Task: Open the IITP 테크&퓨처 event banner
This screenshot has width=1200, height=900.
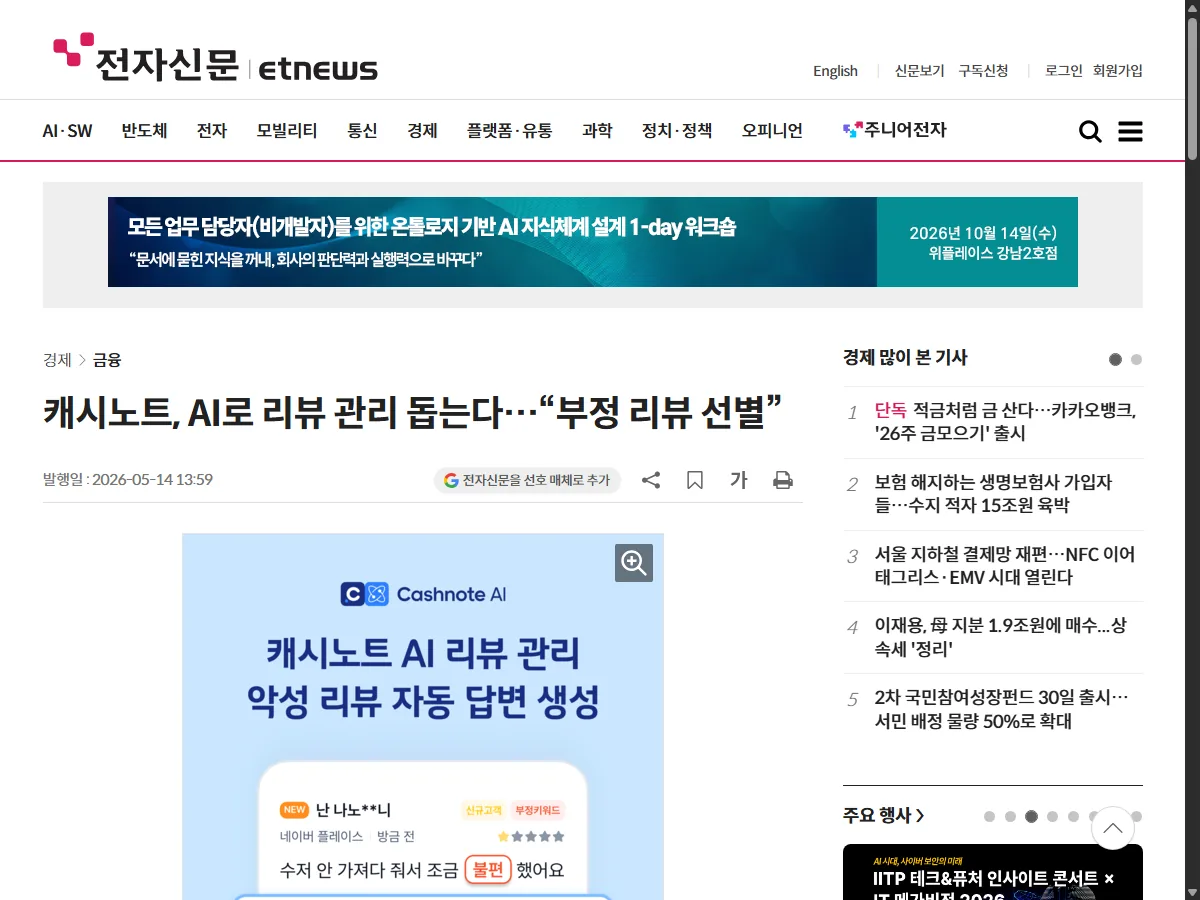Action: click(993, 872)
